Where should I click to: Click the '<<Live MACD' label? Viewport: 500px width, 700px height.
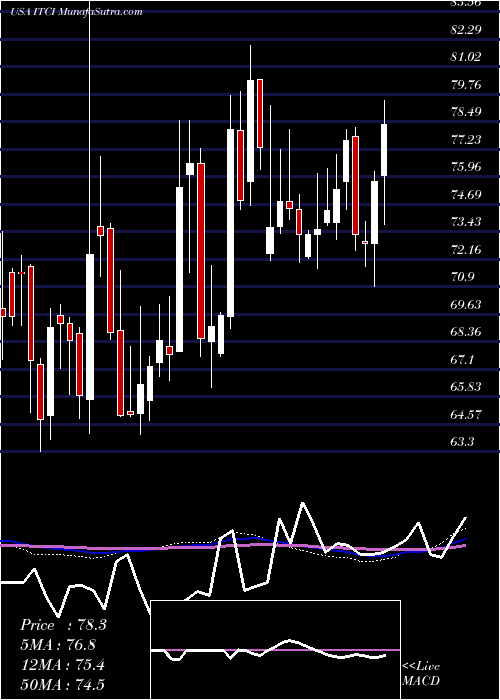421,674
